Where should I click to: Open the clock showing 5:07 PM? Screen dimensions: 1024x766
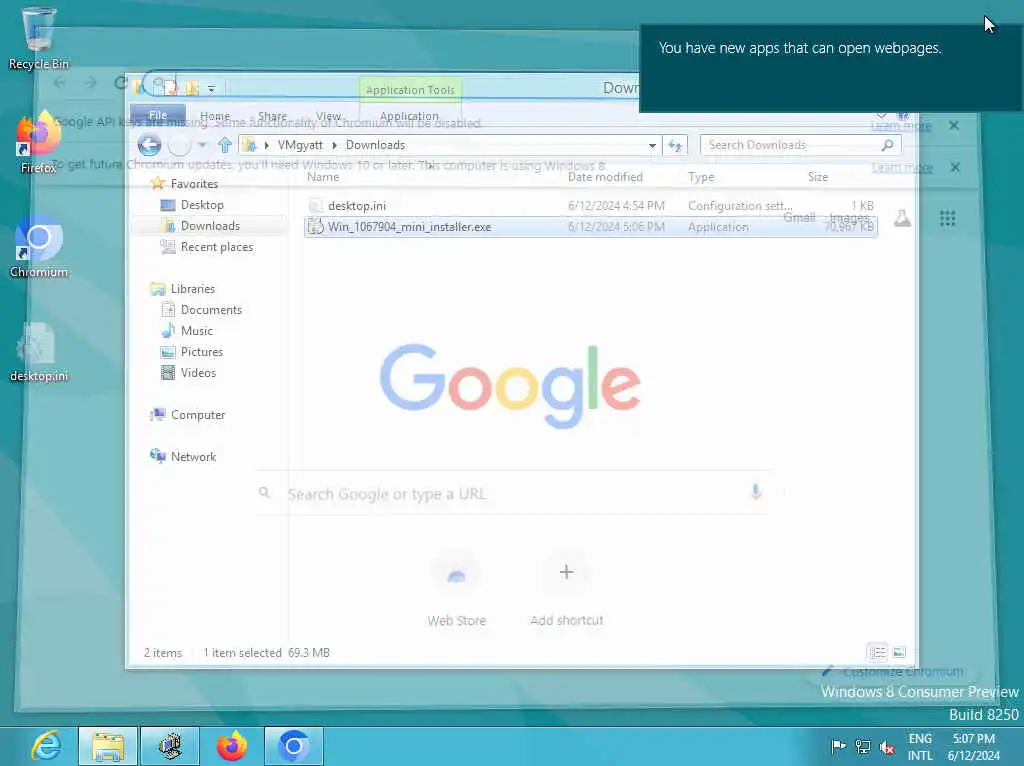click(973, 746)
